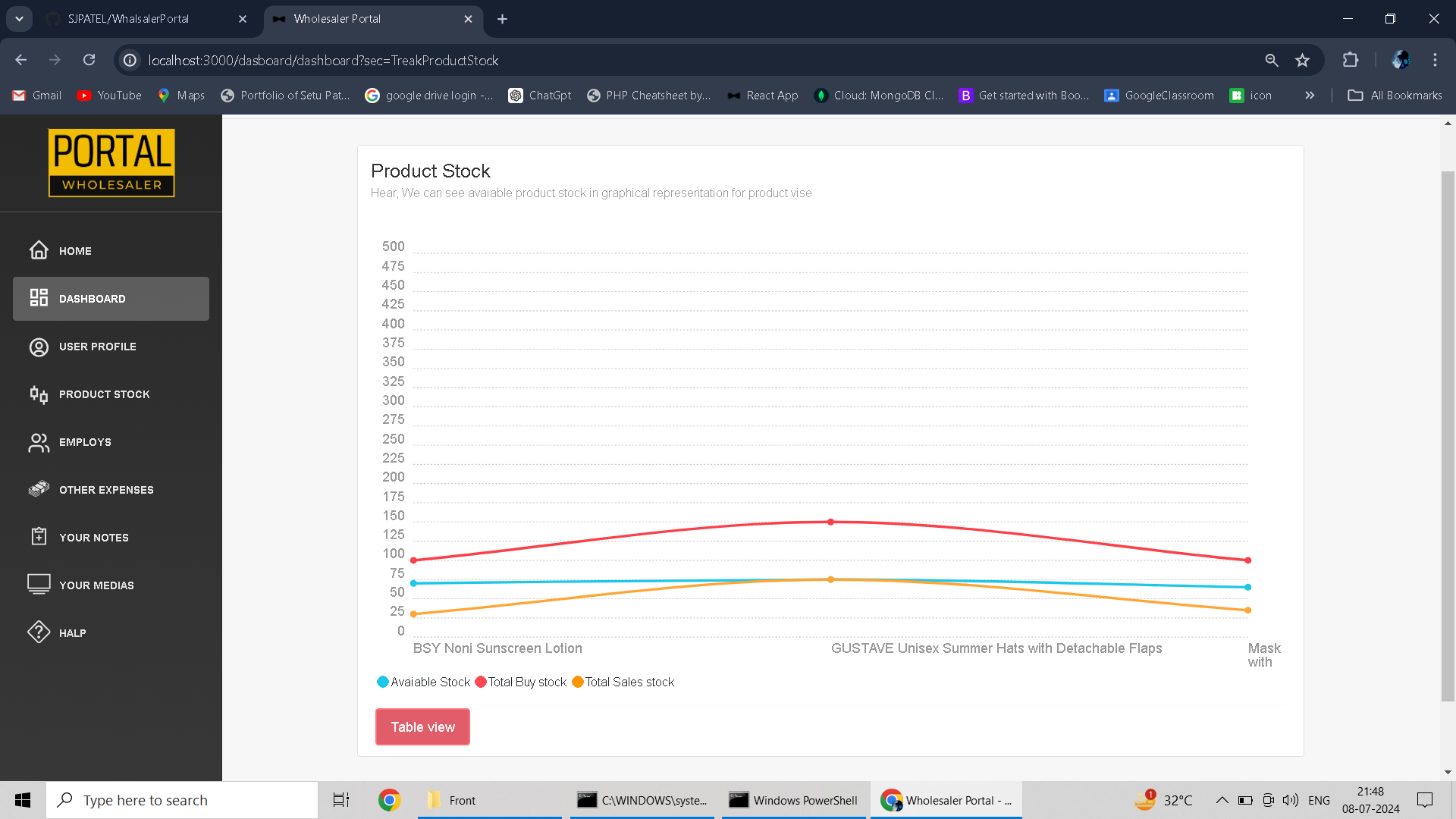This screenshot has height=819, width=1456.
Task: Expand hidden bookmarks chevron
Action: [1310, 96]
